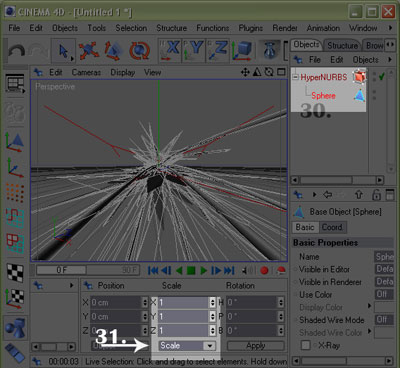Image resolution: width=400 pixels, height=368 pixels.
Task: Select the Edges mode icon
Action: click(x=15, y=218)
